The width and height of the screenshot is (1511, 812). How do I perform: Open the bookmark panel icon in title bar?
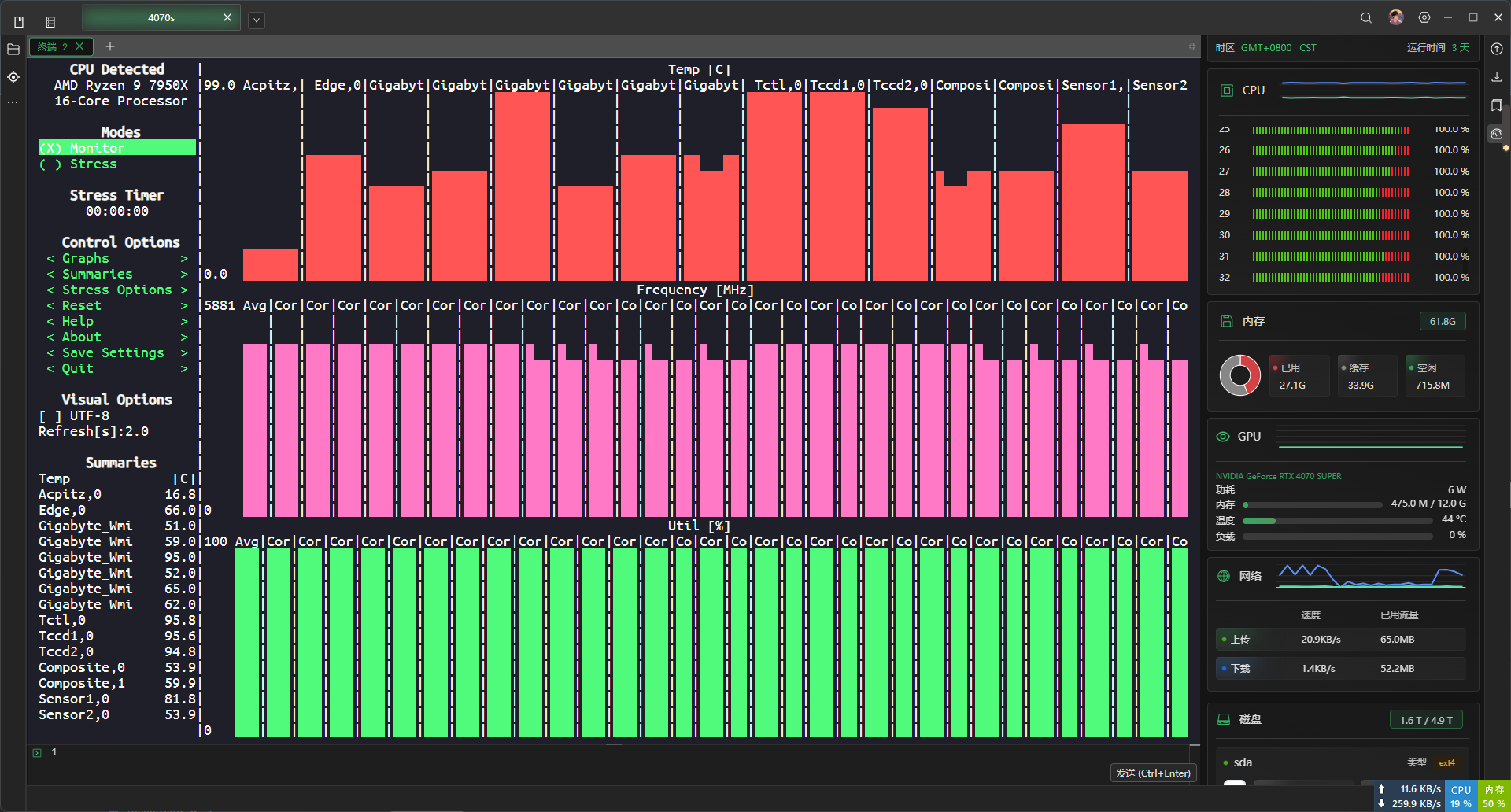pos(19,21)
